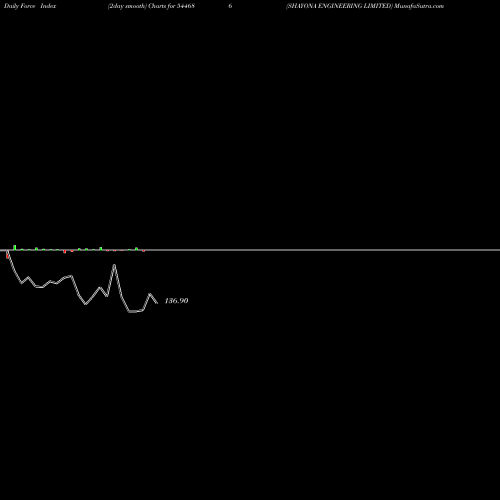Click the 136.90 value label

[176, 301]
